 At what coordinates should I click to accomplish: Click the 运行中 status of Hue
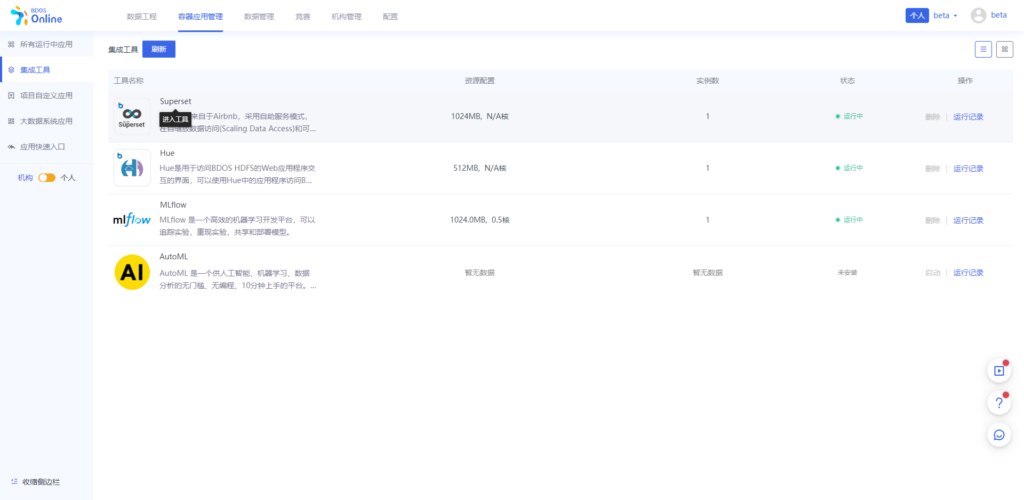tap(849, 168)
